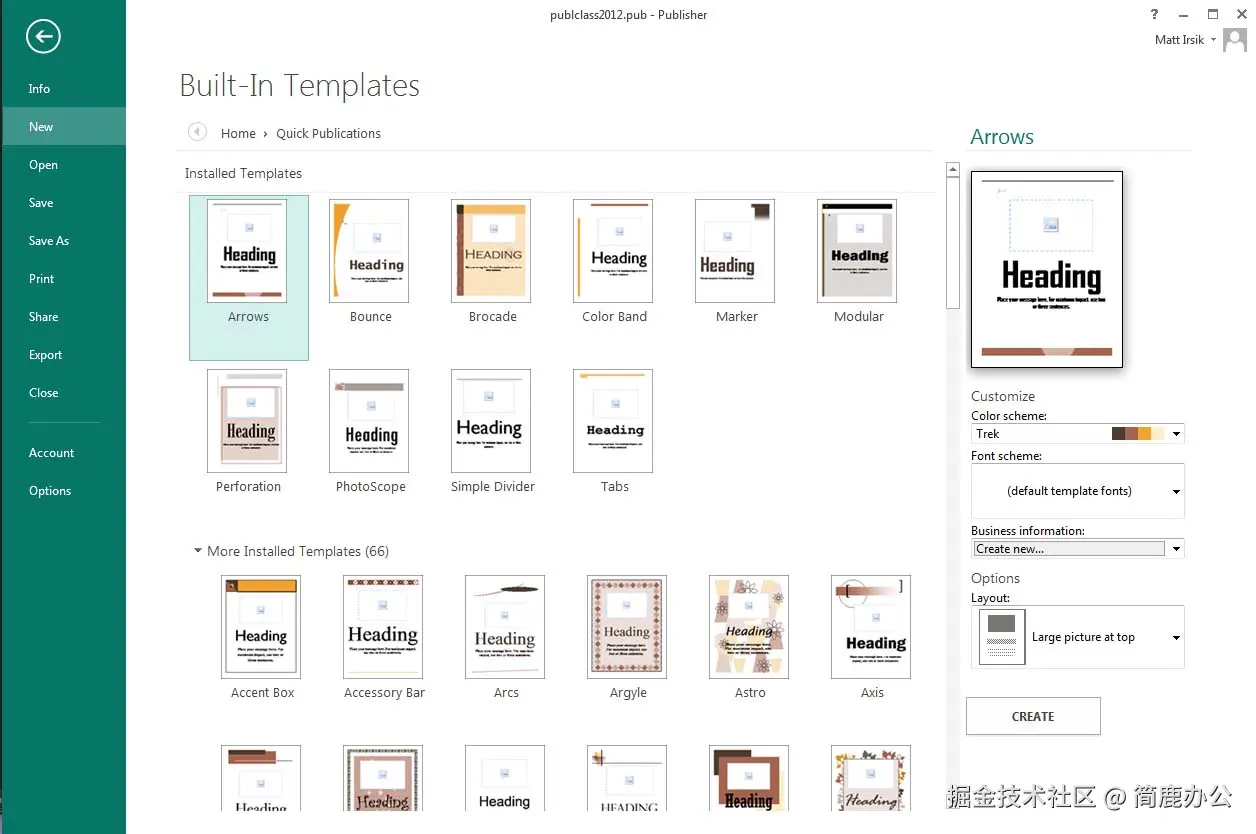Select the Arrows template thumbnail

tap(247, 250)
